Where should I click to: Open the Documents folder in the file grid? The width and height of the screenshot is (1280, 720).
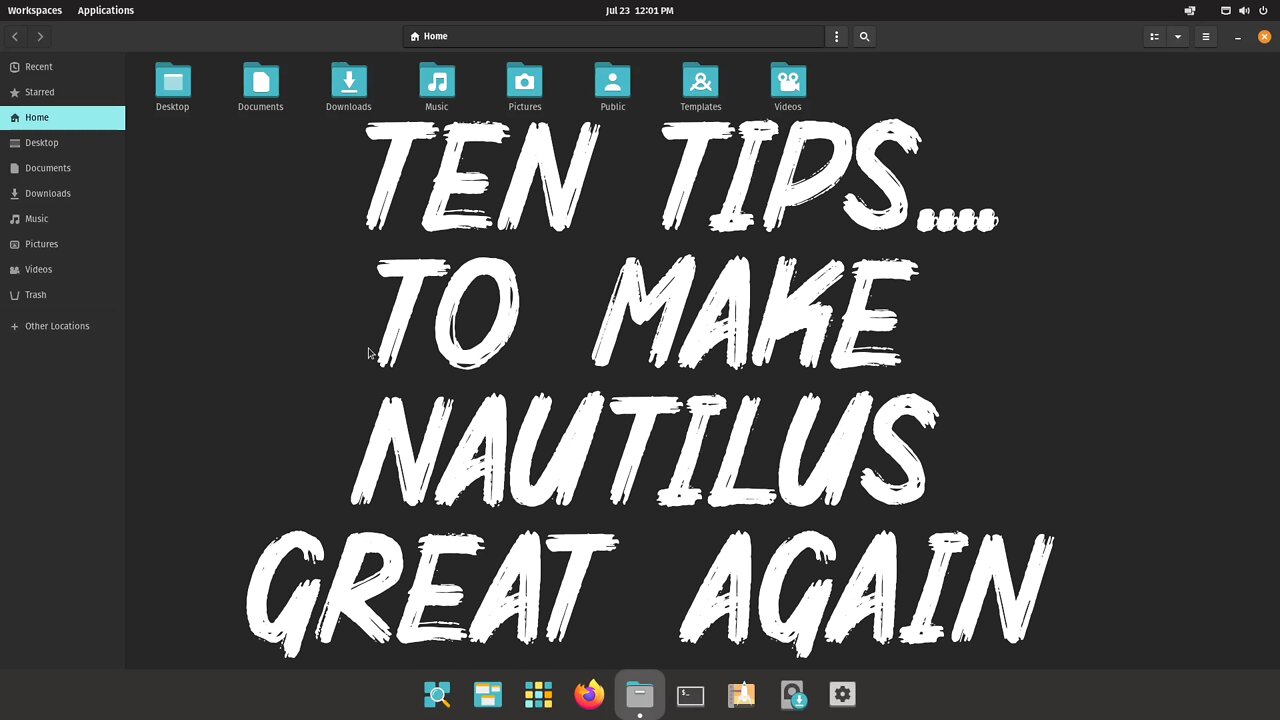pyautogui.click(x=260, y=87)
